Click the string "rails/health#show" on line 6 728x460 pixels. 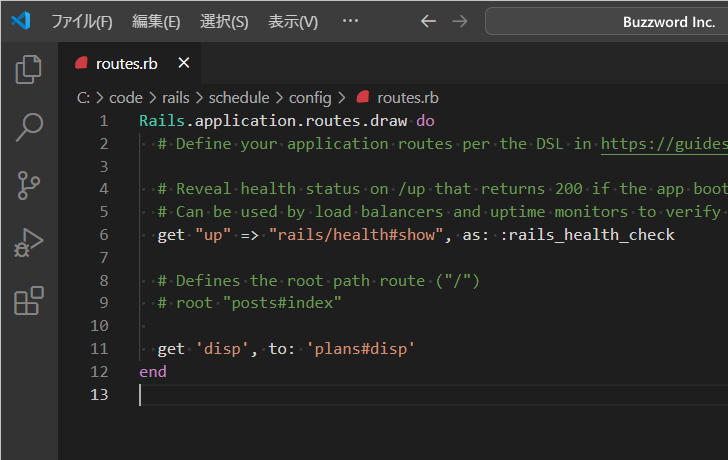pyautogui.click(x=356, y=235)
